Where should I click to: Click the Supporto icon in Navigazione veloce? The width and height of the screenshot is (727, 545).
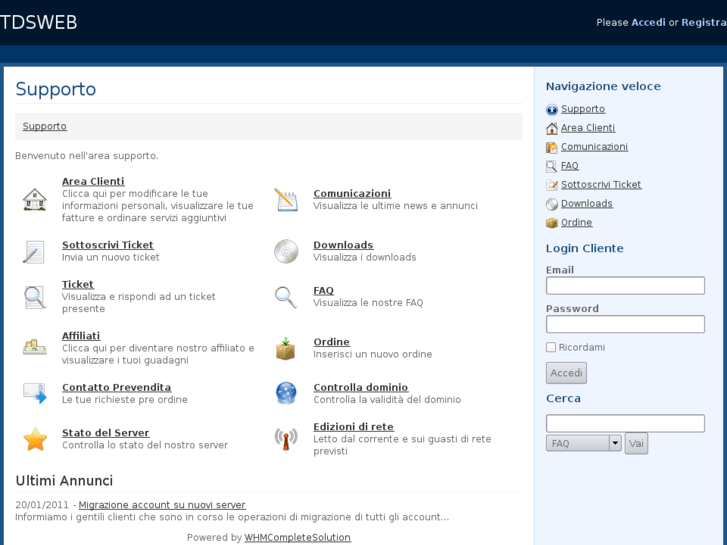point(552,109)
